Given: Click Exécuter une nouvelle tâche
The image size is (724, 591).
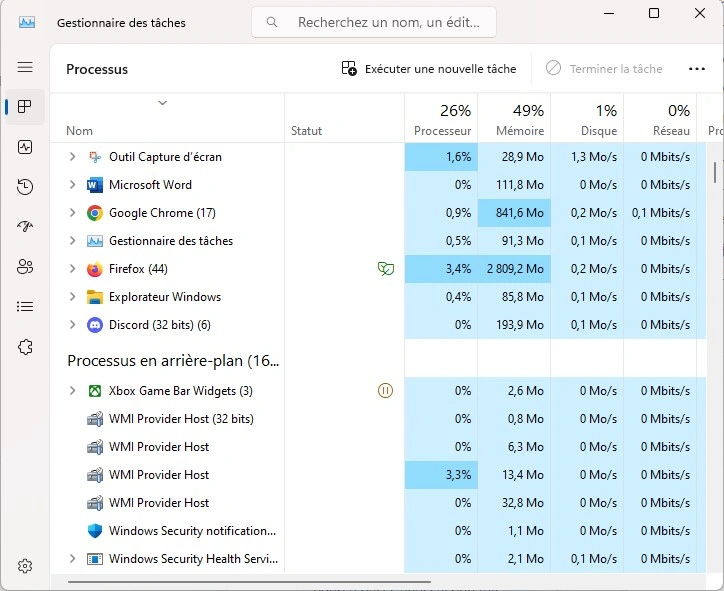Looking at the screenshot, I should 429,69.
